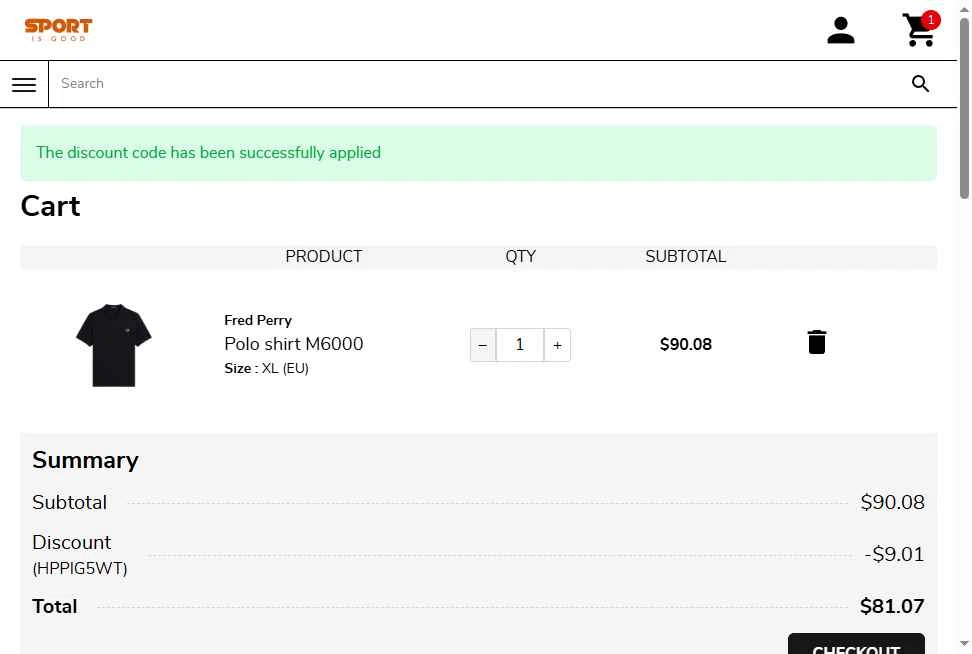Screen dimensions: 972x654
Task: Click the Total amount $81.07
Action: [892, 606]
